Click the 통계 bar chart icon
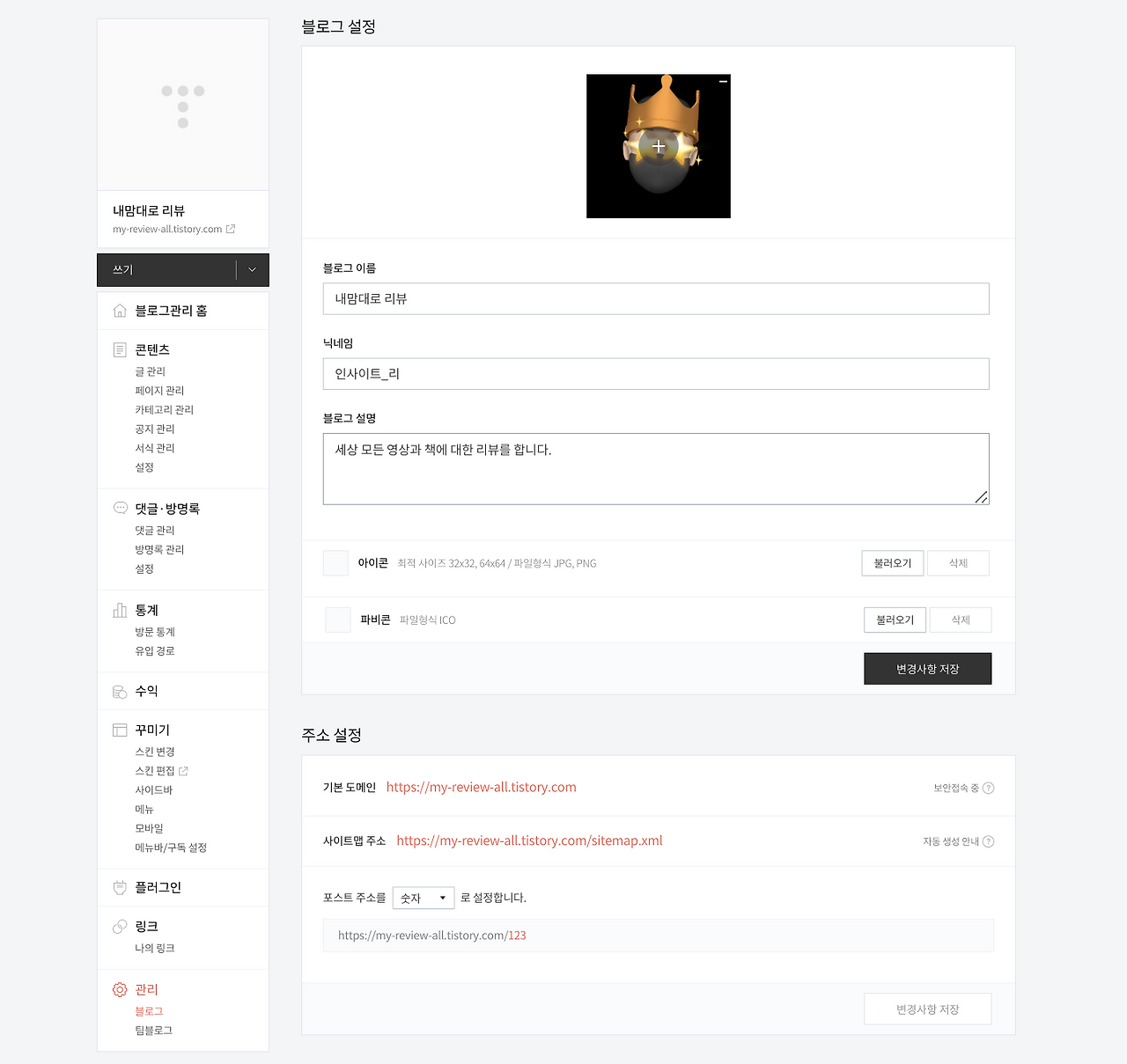This screenshot has height=1064, width=1127. (x=120, y=610)
